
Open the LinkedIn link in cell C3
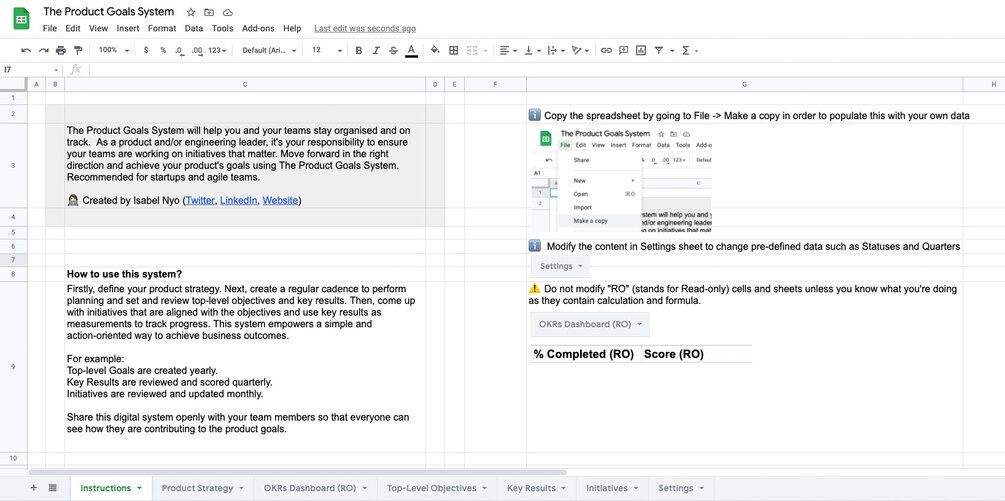[x=238, y=201]
